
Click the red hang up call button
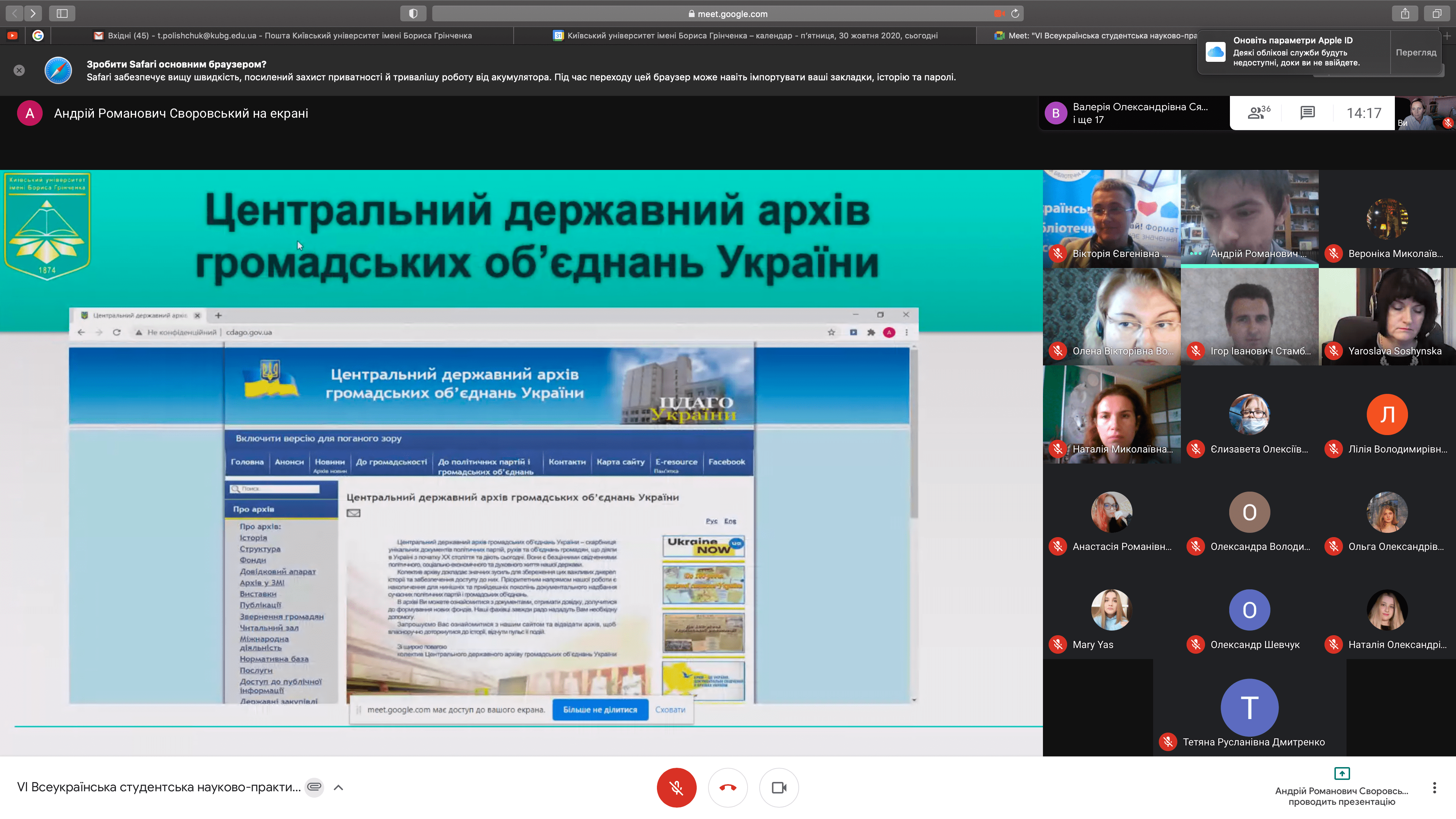(727, 787)
